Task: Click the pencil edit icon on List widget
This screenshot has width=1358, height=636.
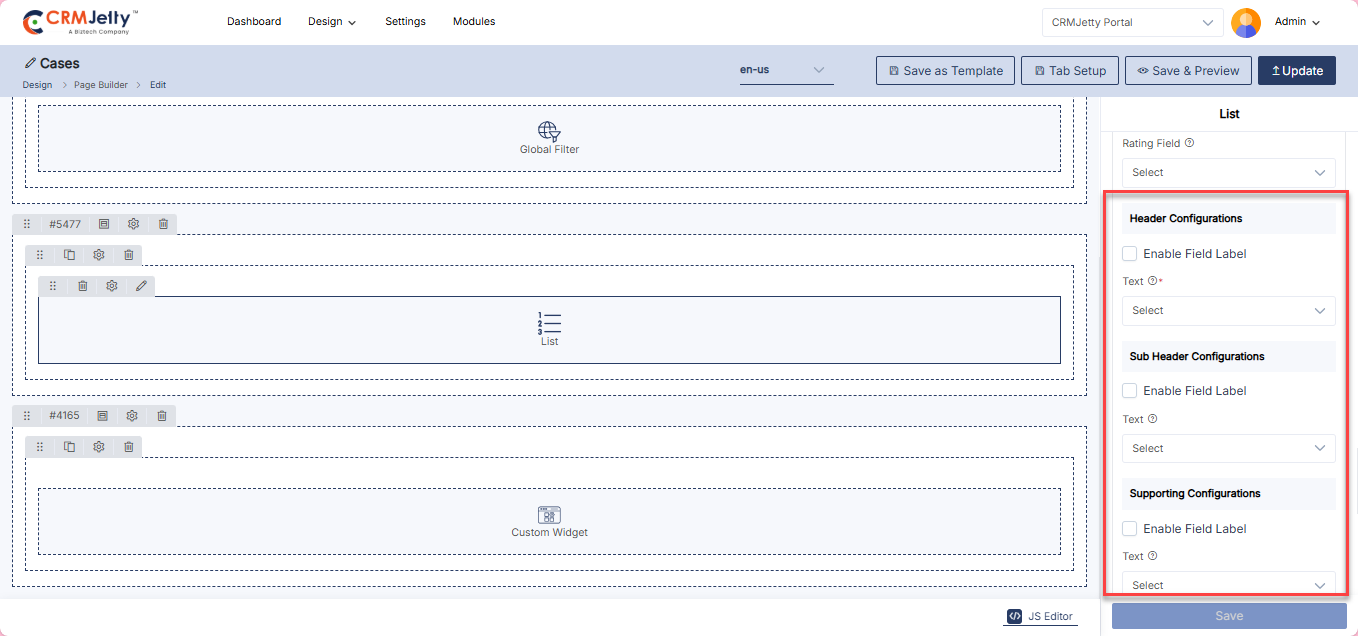Action: (141, 286)
